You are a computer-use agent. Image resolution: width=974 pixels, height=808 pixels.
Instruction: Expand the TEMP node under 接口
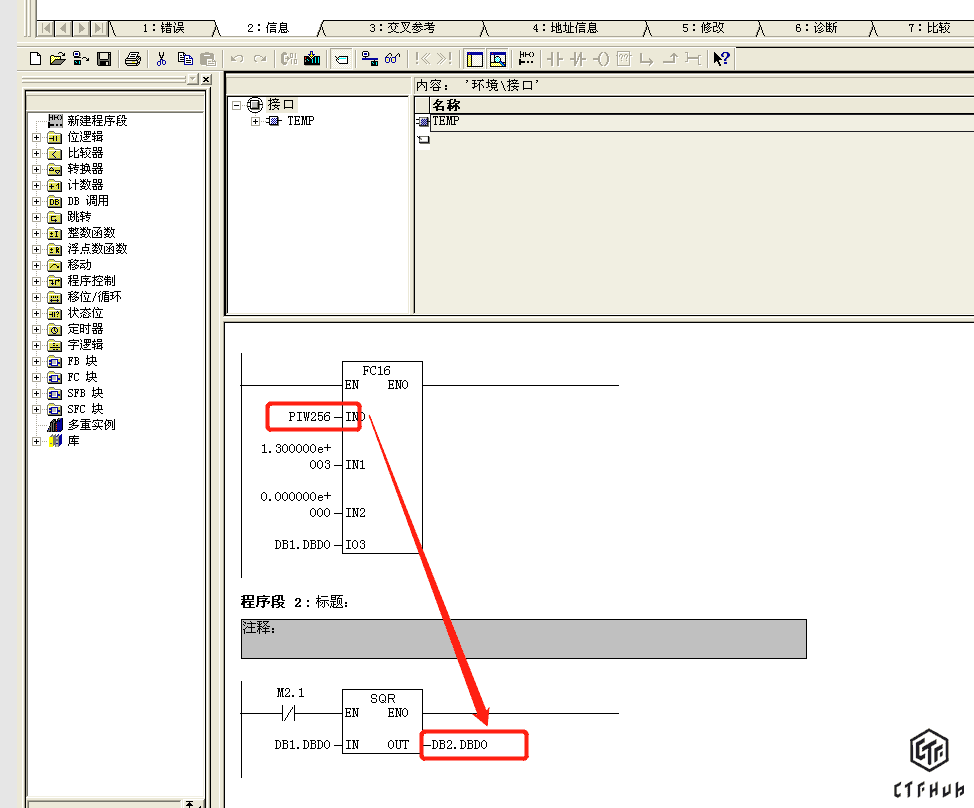click(x=255, y=121)
